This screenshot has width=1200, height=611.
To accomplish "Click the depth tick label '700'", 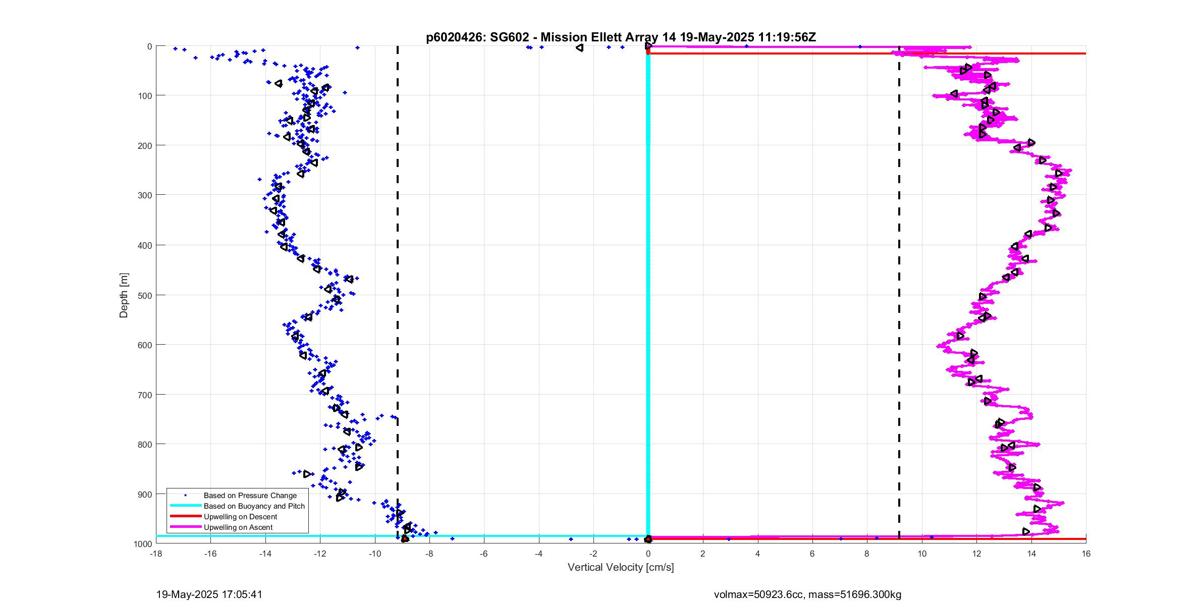I will click(145, 395).
